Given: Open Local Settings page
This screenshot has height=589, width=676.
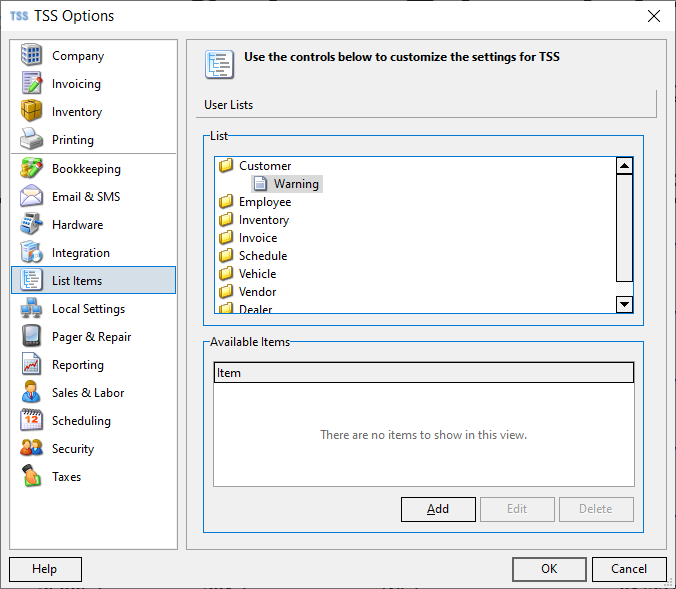Looking at the screenshot, I should 88,309.
